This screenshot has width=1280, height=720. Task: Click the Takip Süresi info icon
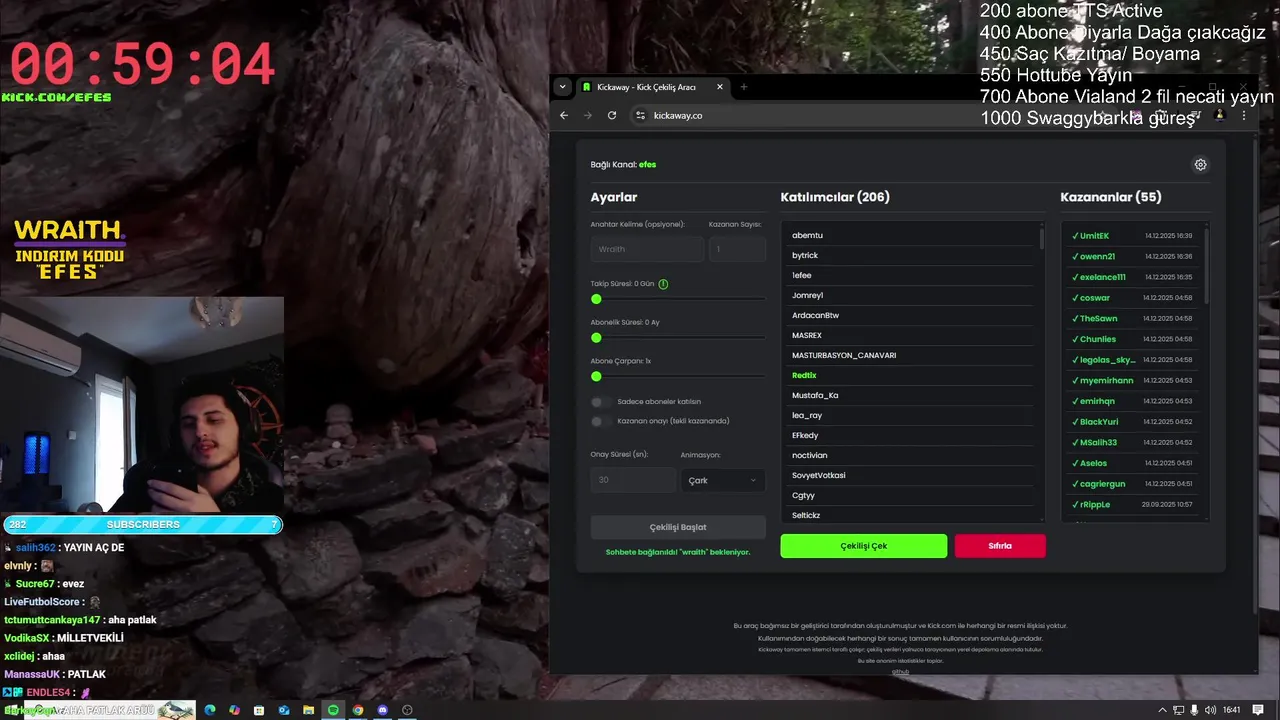(663, 284)
